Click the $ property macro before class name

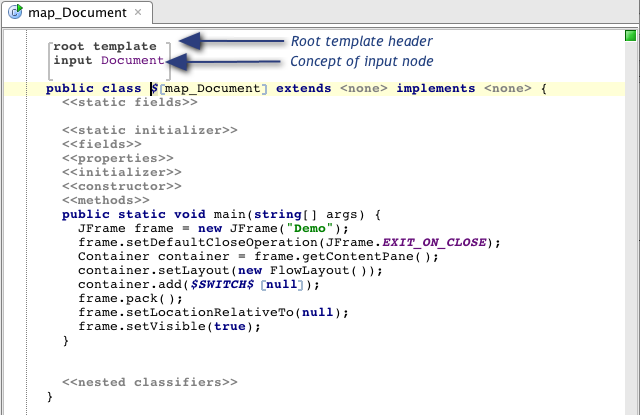click(154, 88)
